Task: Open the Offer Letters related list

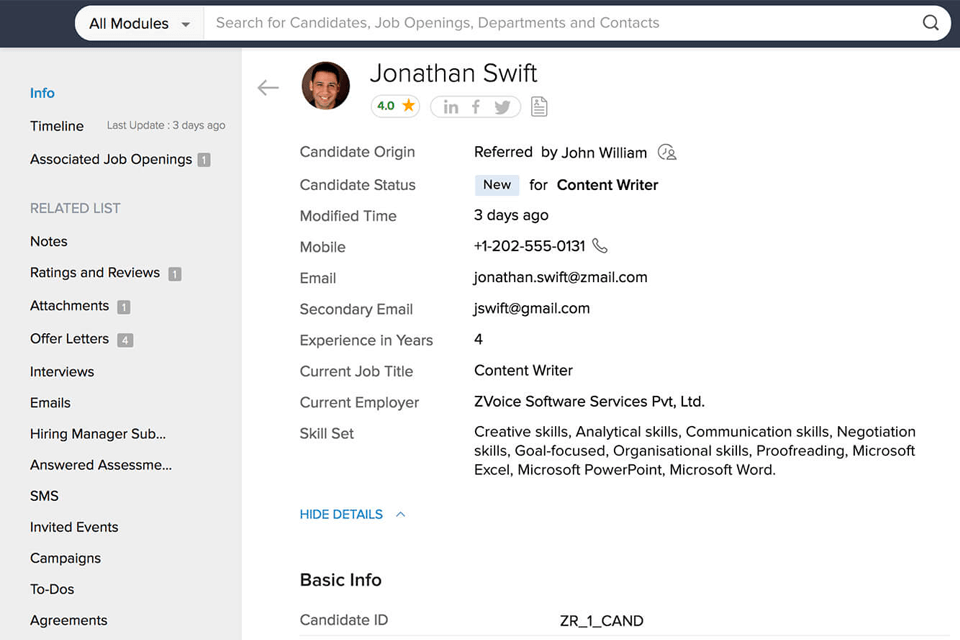Action: coord(70,339)
